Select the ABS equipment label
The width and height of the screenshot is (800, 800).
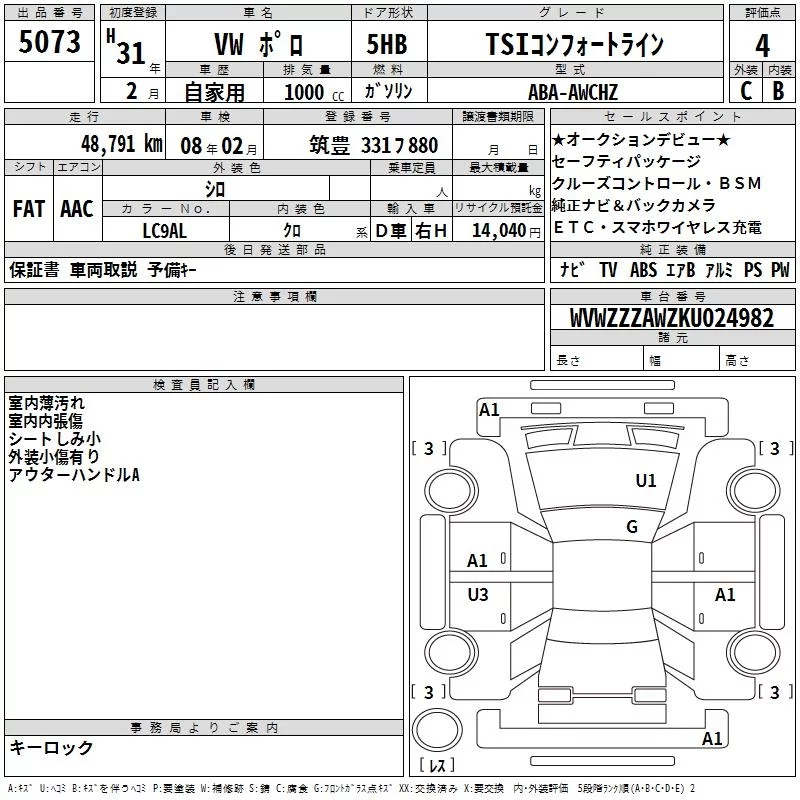(x=643, y=269)
